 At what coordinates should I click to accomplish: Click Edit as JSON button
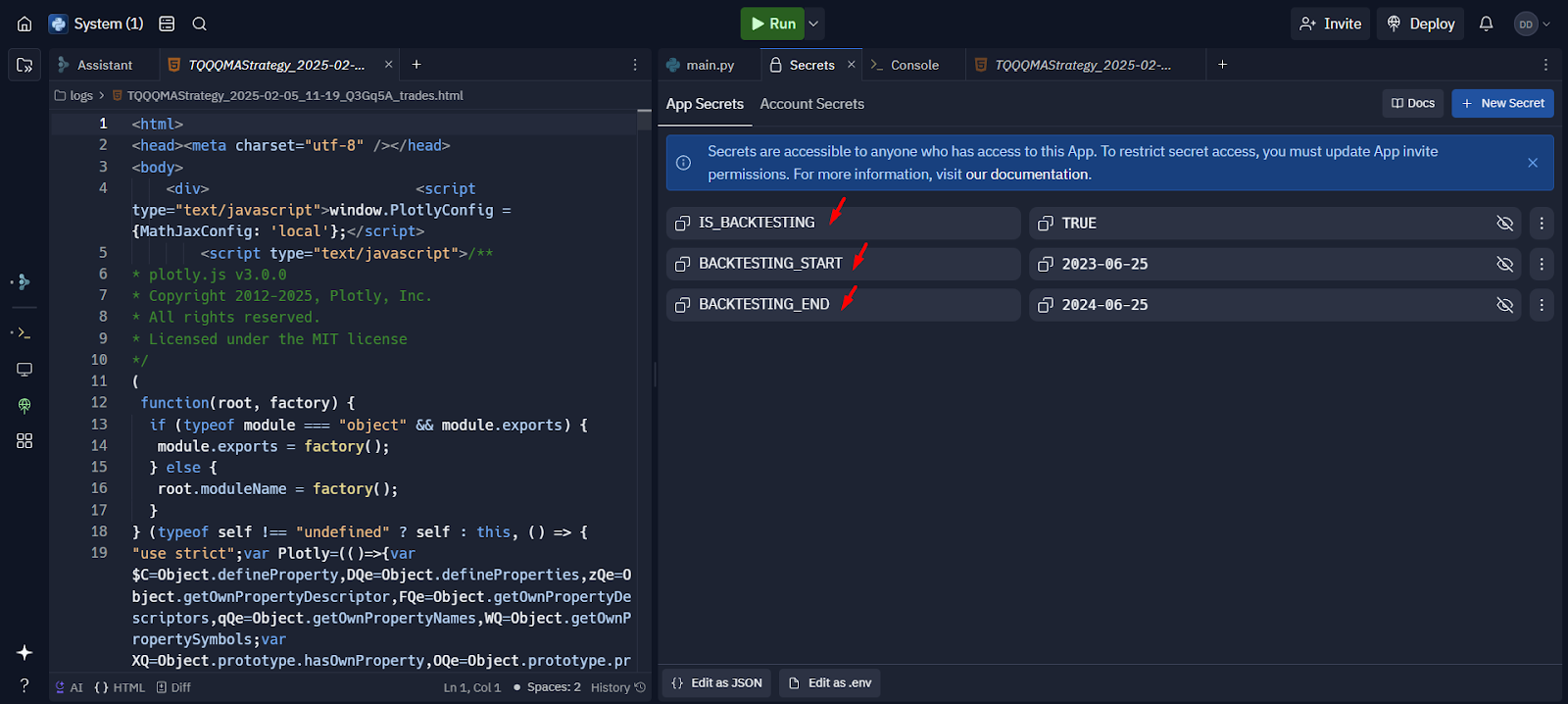(717, 683)
